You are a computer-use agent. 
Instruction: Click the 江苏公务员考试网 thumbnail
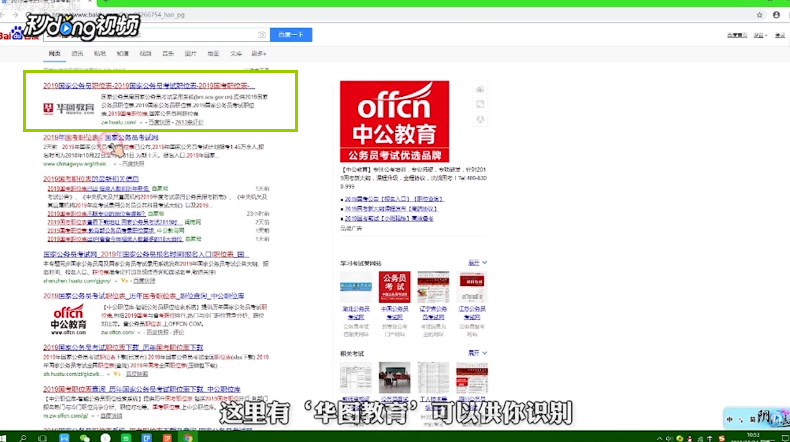tap(472, 287)
